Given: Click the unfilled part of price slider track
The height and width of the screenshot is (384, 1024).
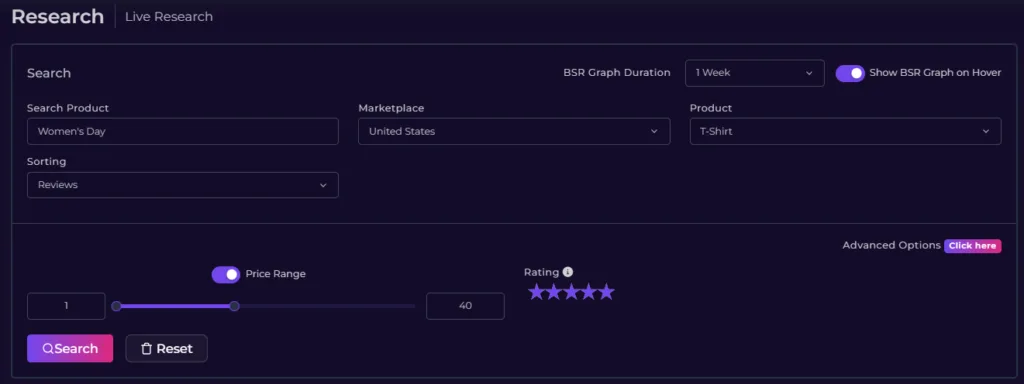Looking at the screenshot, I should coord(327,306).
